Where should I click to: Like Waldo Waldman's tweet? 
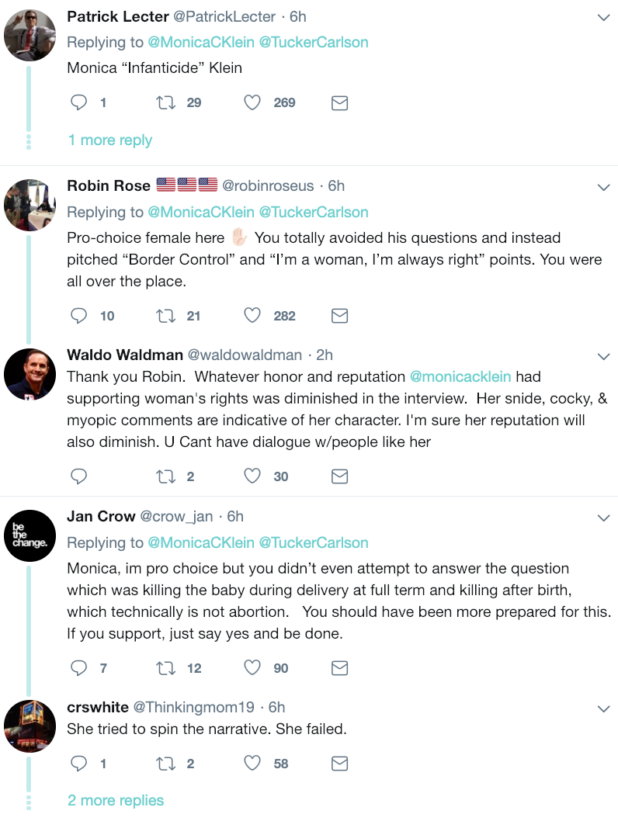click(x=252, y=476)
